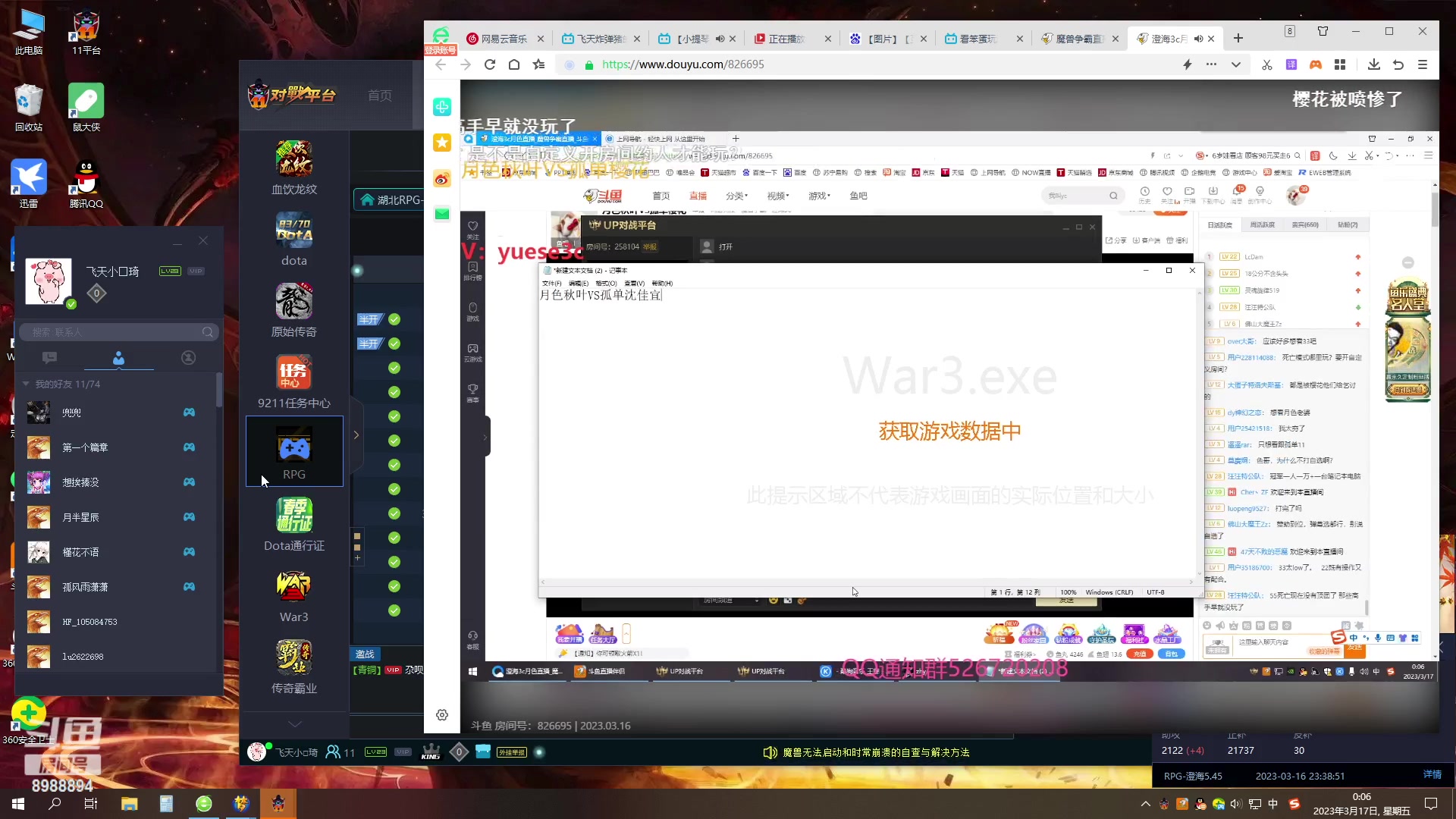Click 邀战 invite button
The height and width of the screenshot is (819, 1456).
[x=365, y=654]
